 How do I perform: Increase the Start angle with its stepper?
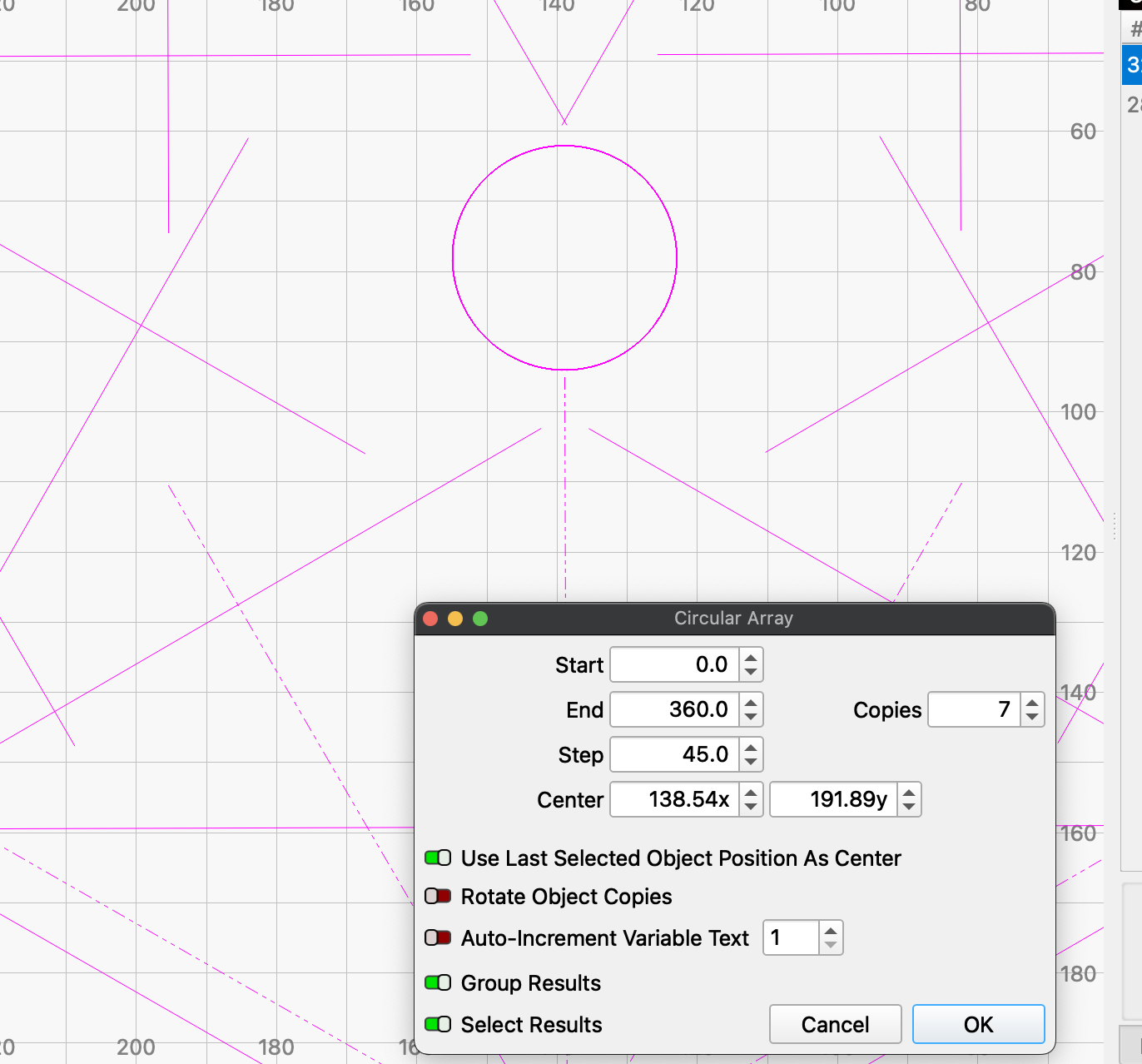(x=751, y=659)
